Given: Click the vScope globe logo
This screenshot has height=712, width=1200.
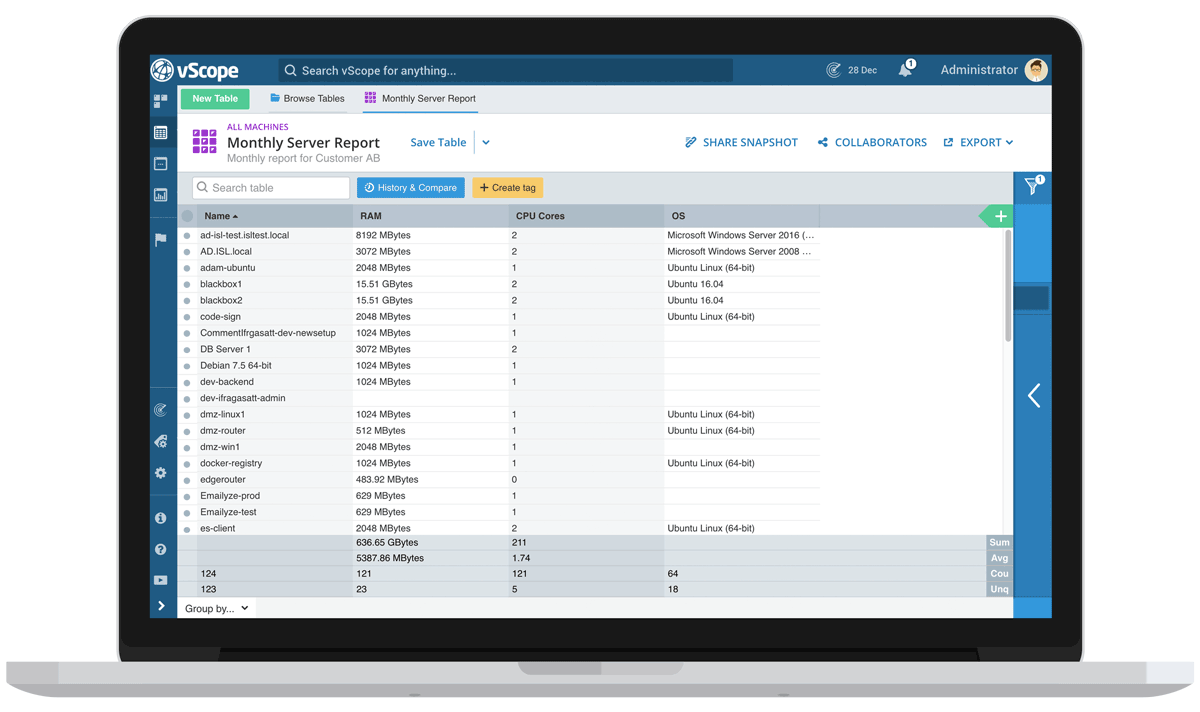Looking at the screenshot, I should coord(162,70).
